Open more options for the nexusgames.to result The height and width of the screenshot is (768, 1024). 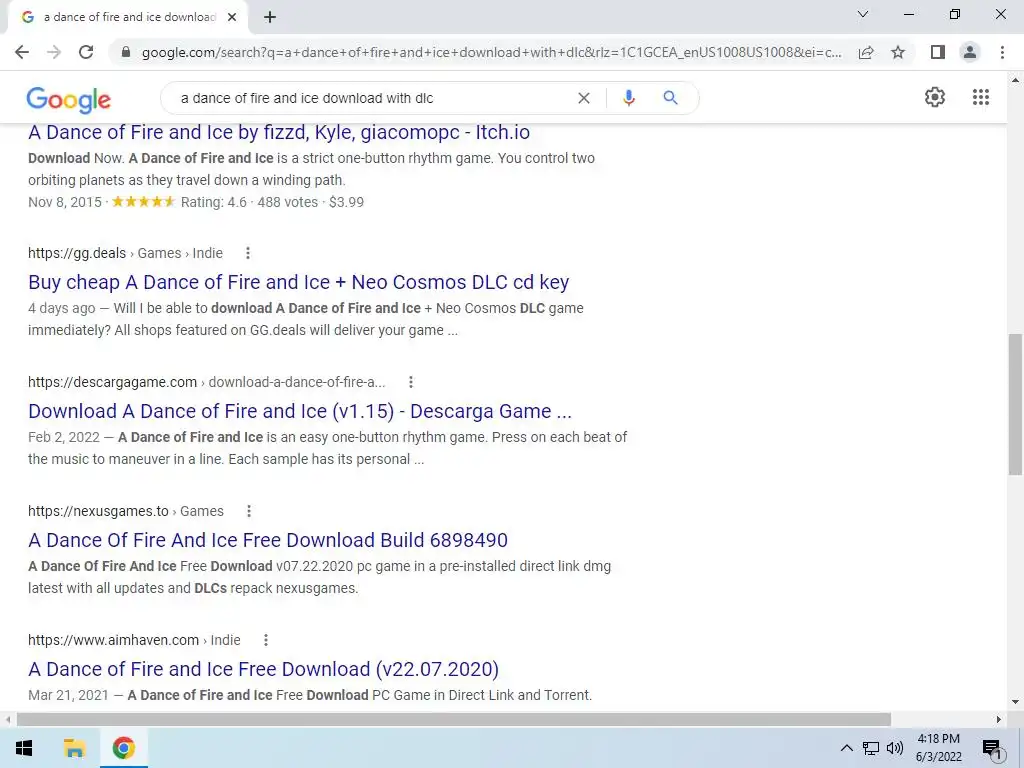pos(248,511)
